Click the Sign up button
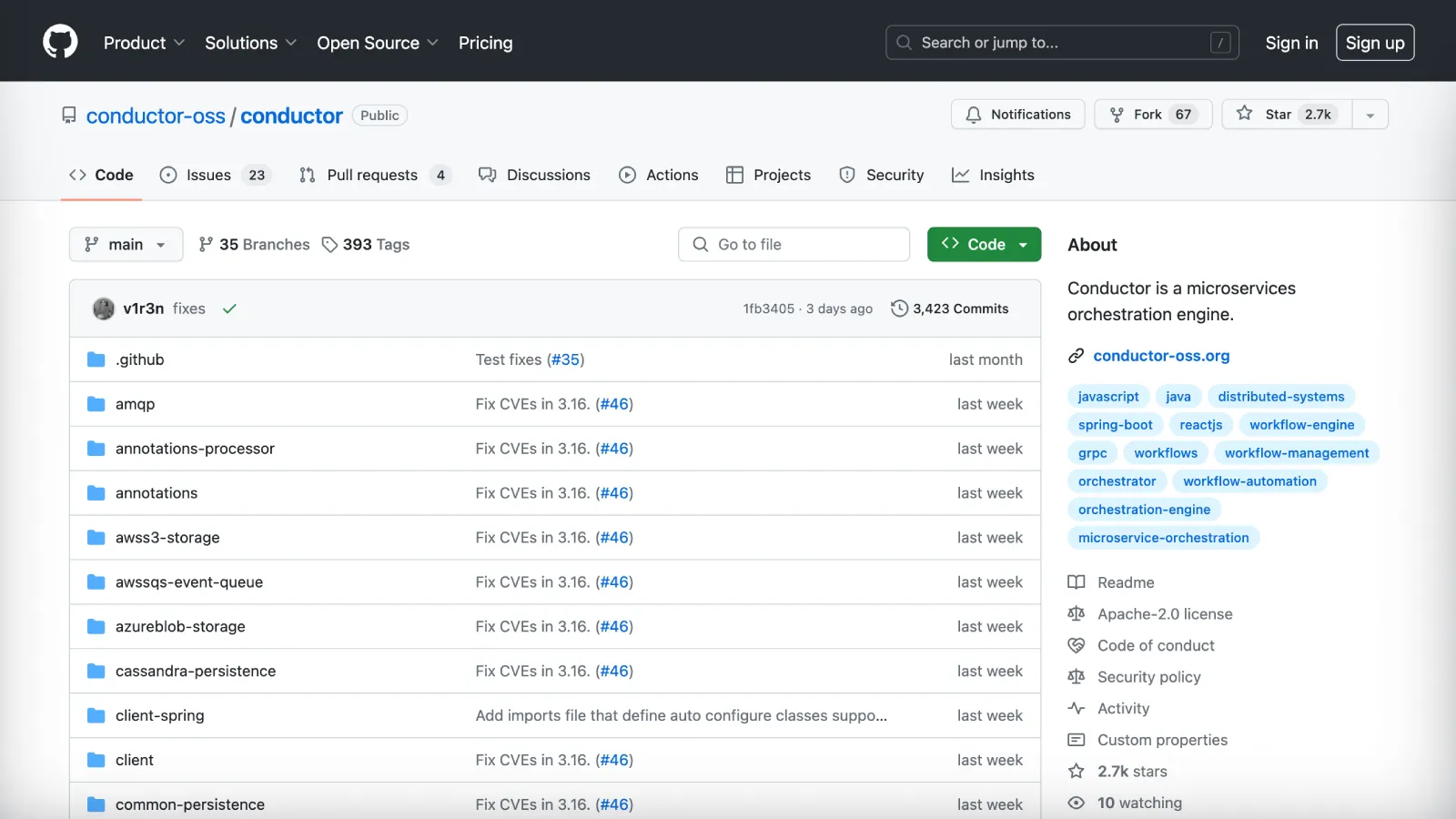This screenshot has width=1456, height=819. [1375, 42]
